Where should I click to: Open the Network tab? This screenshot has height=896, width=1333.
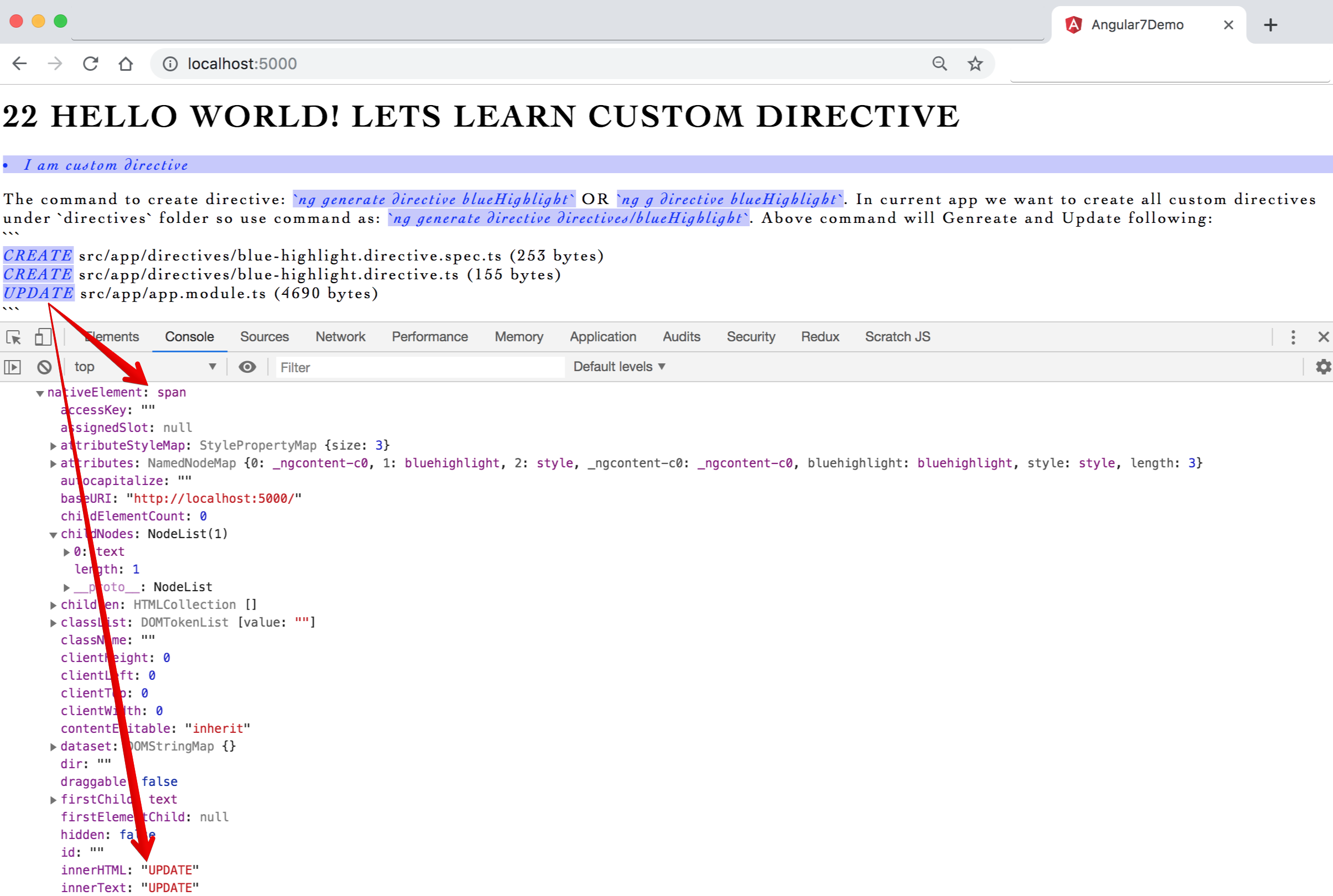point(341,337)
